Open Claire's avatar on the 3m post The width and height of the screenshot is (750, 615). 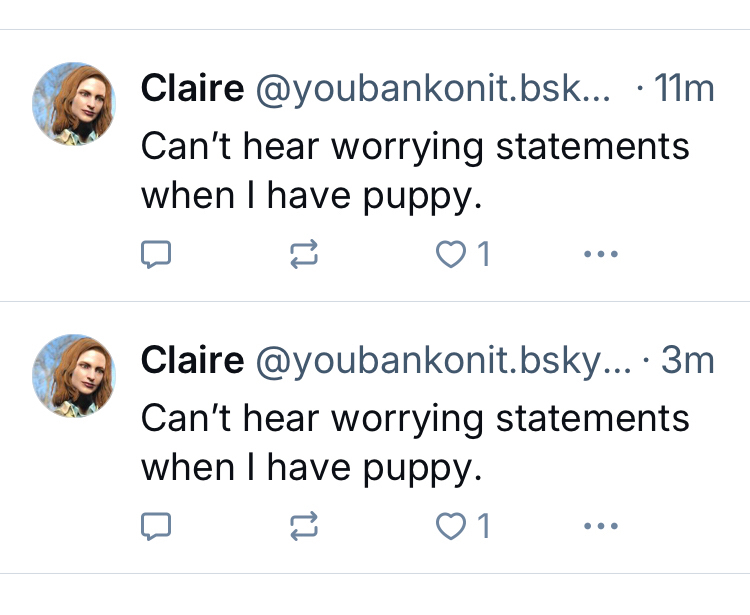point(76,376)
